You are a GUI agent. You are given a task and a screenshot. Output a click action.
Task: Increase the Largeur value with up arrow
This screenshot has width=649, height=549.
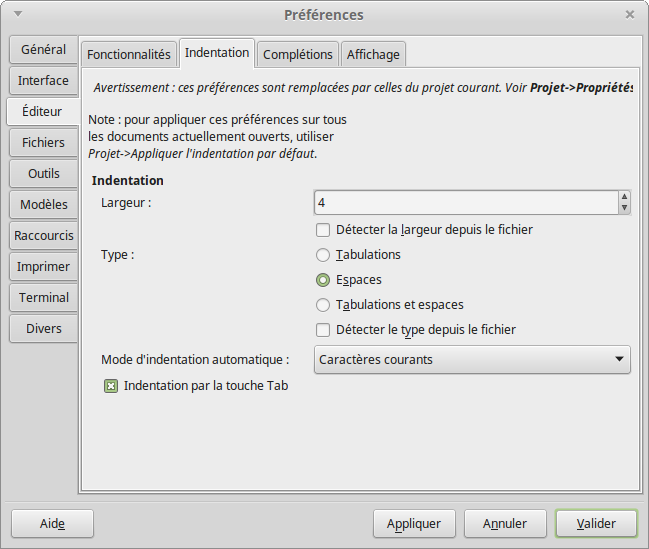(x=624, y=197)
